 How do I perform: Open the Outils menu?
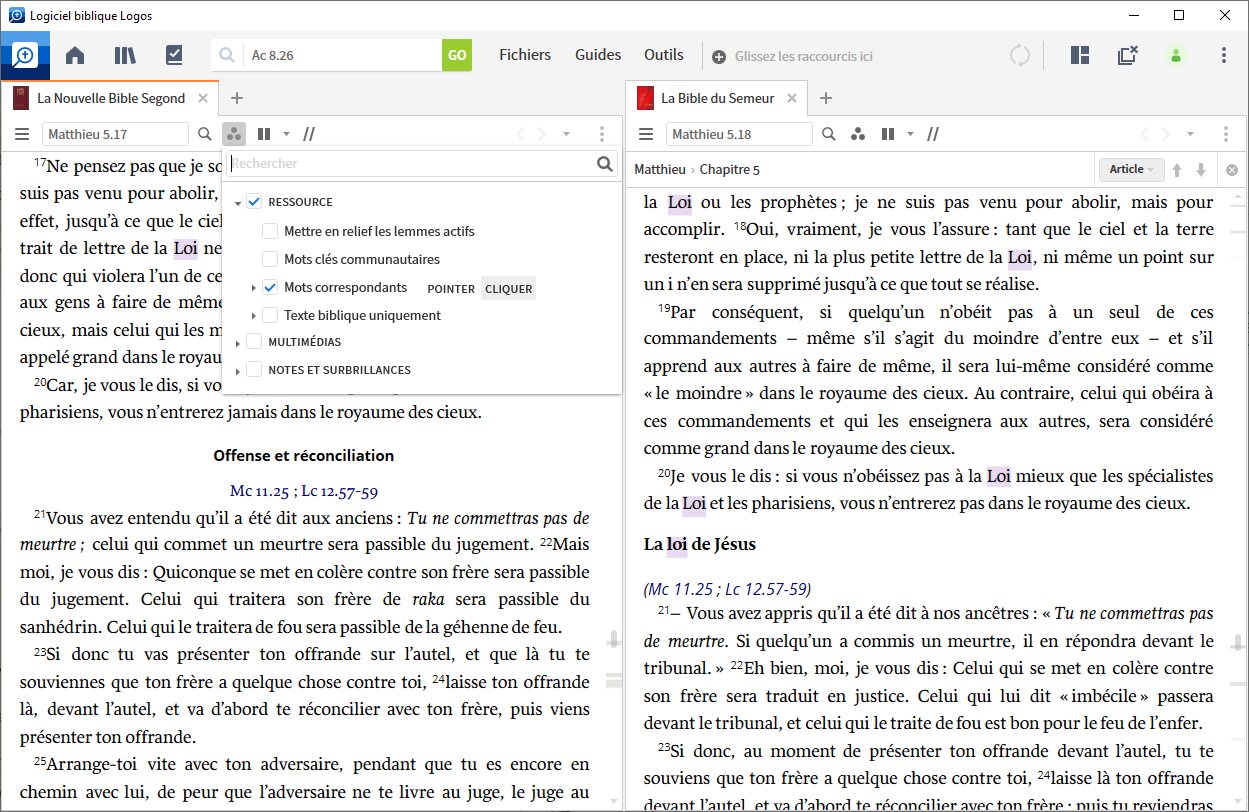click(x=664, y=55)
